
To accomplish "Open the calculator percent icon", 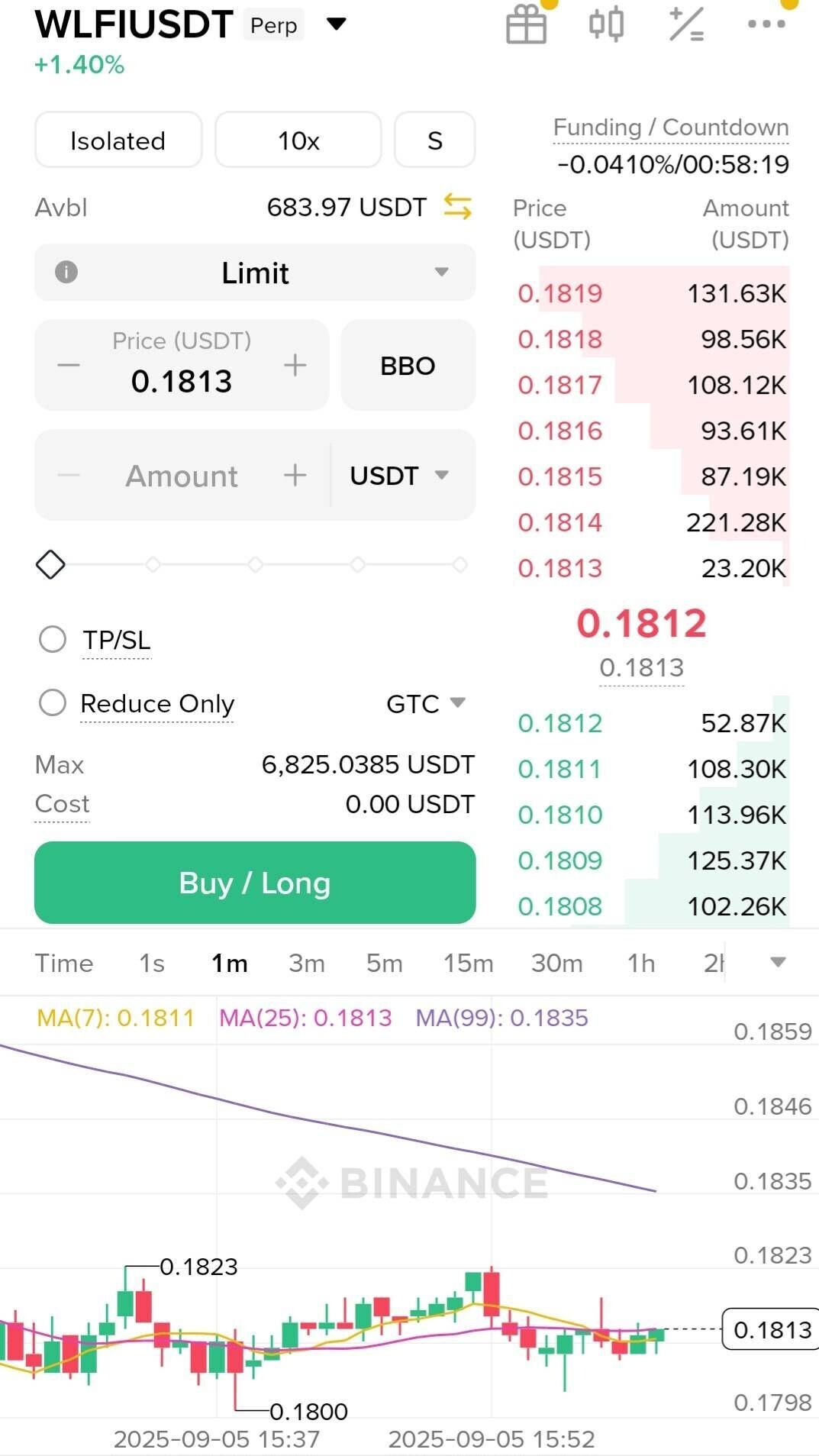I will [x=686, y=24].
